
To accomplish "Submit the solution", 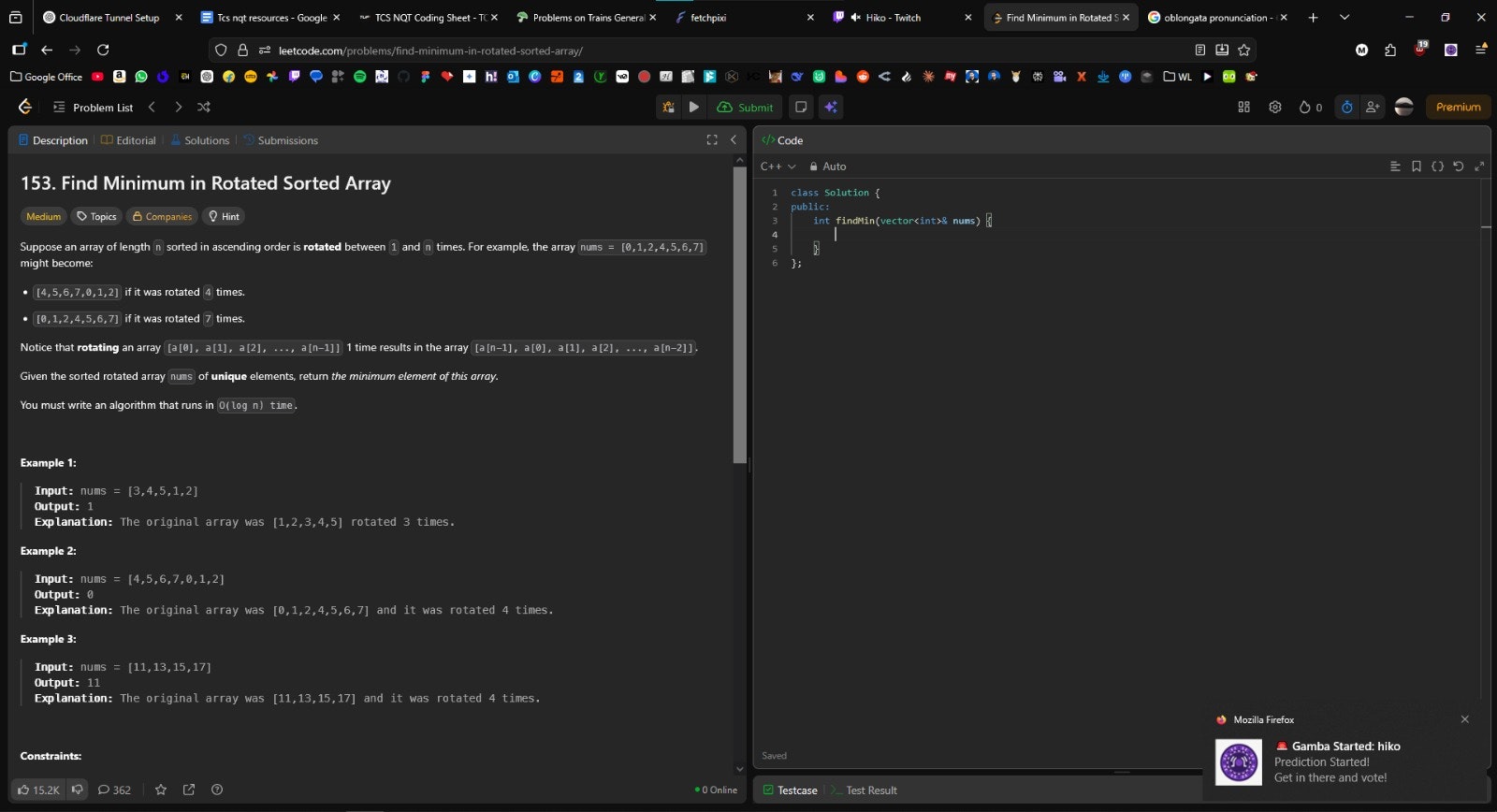I will point(746,108).
